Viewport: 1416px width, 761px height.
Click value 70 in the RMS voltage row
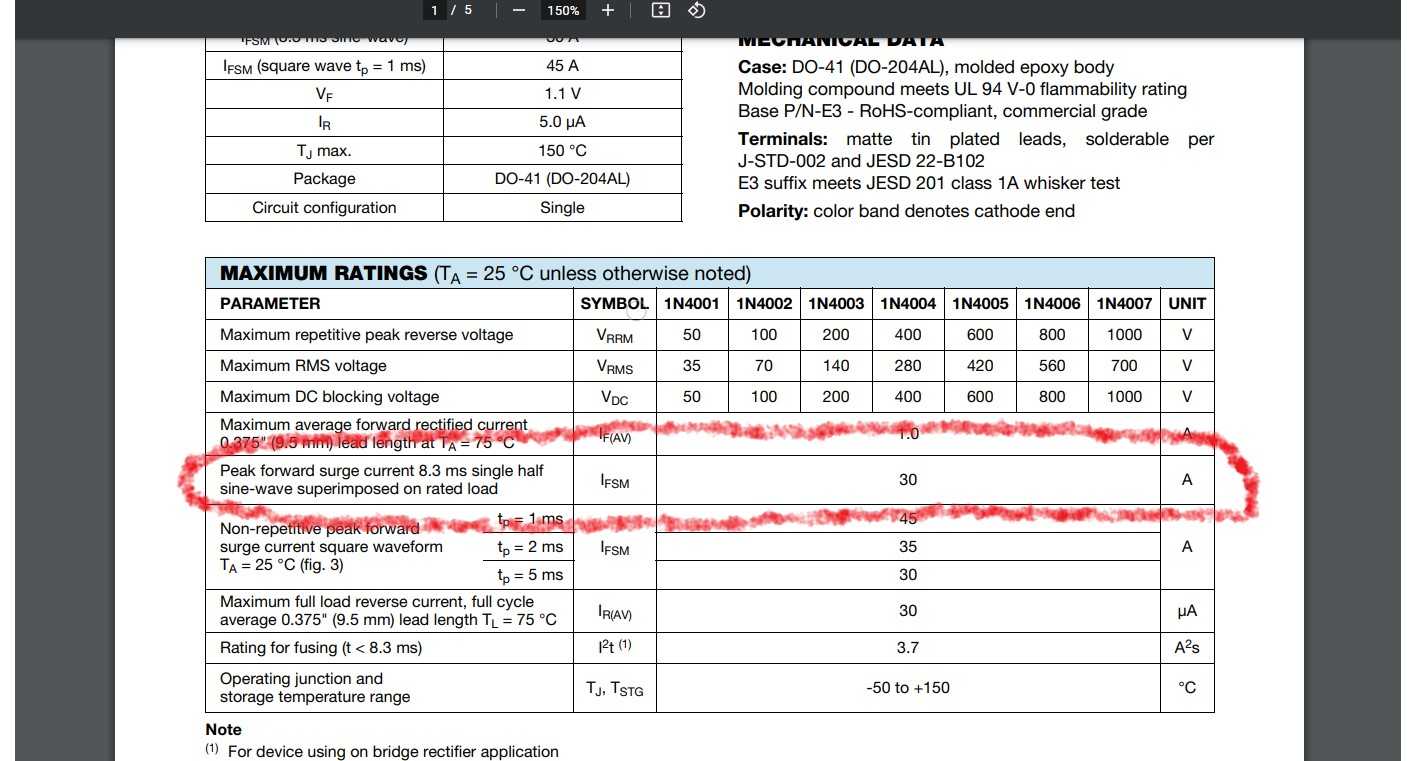coord(764,366)
